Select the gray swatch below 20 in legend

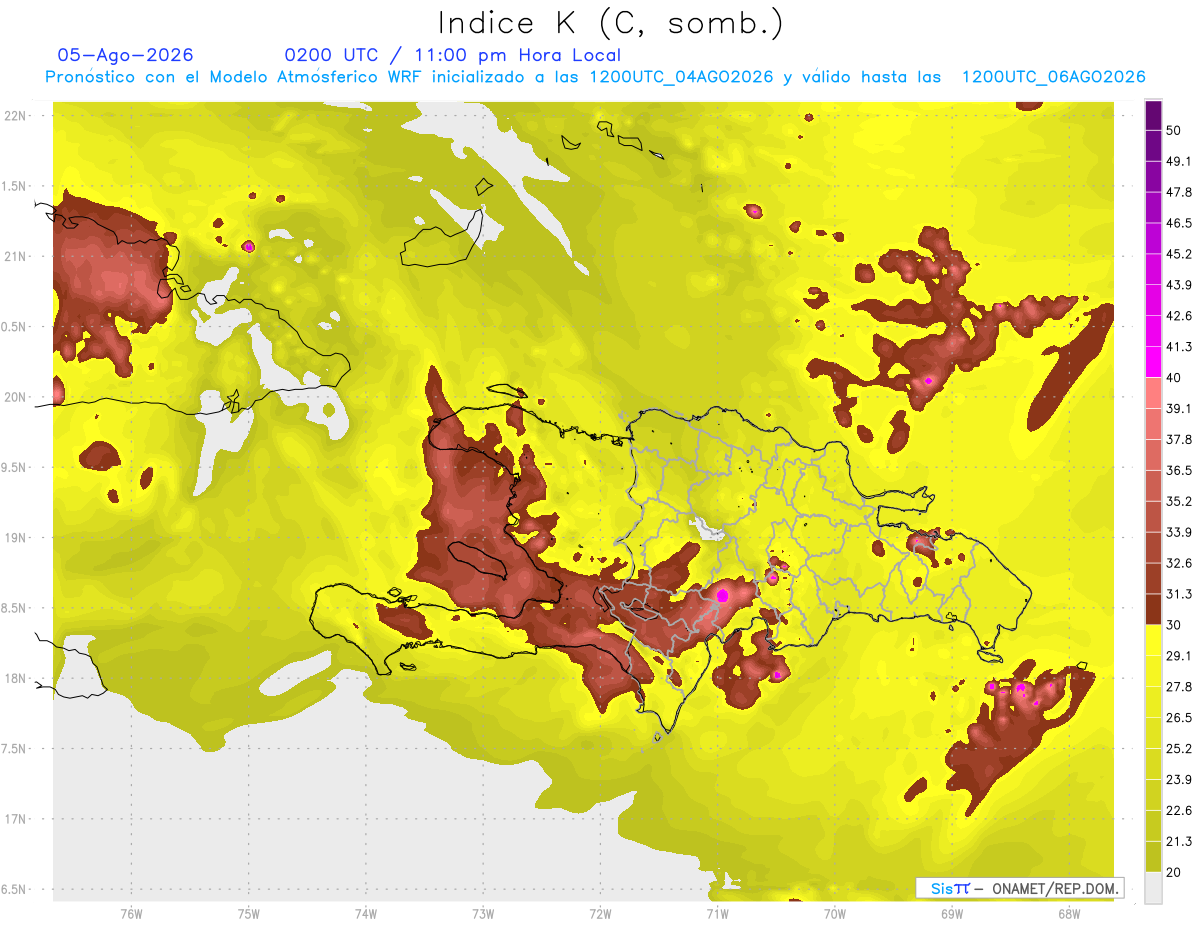click(1153, 888)
